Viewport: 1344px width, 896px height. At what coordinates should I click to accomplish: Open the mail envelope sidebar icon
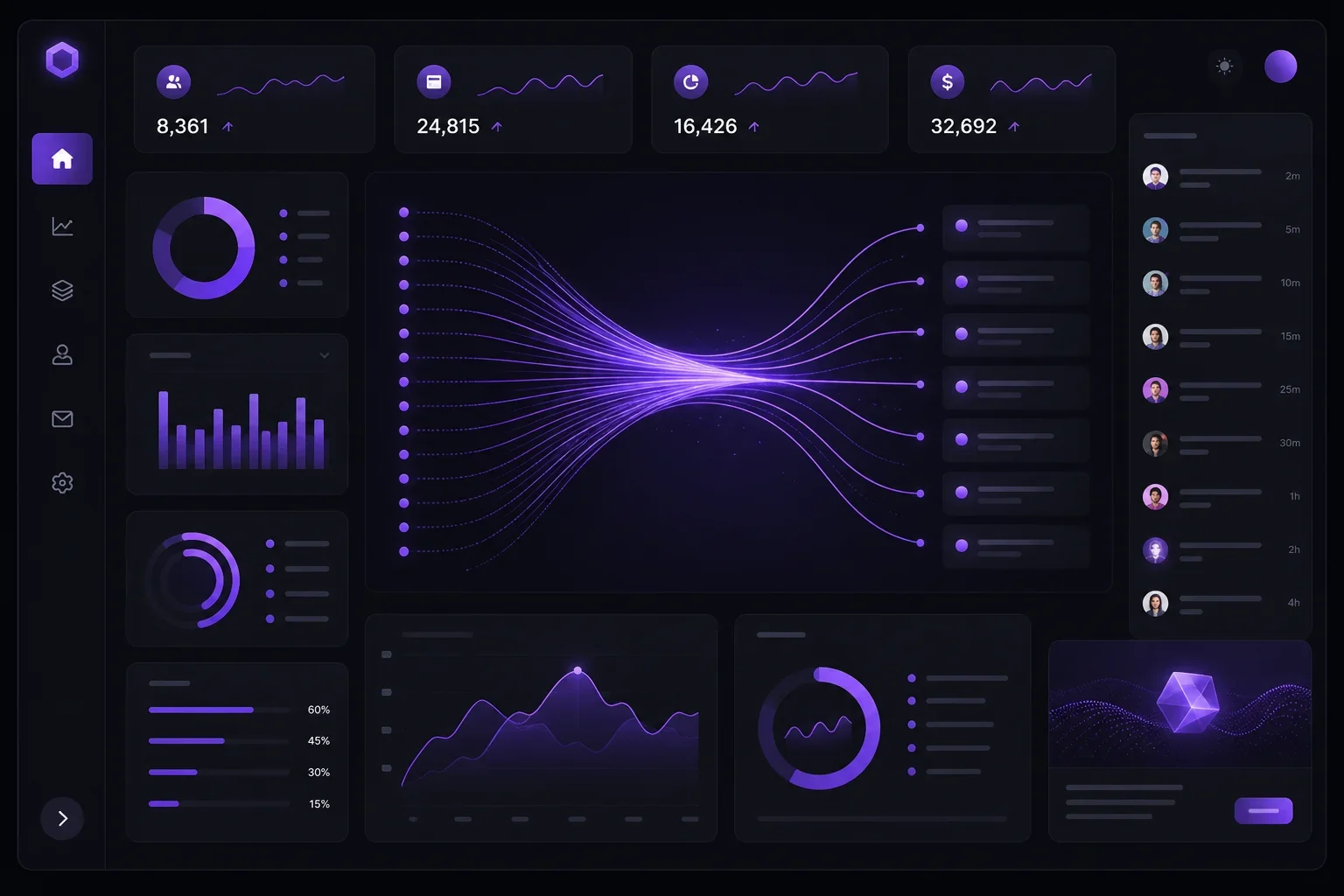click(x=62, y=419)
